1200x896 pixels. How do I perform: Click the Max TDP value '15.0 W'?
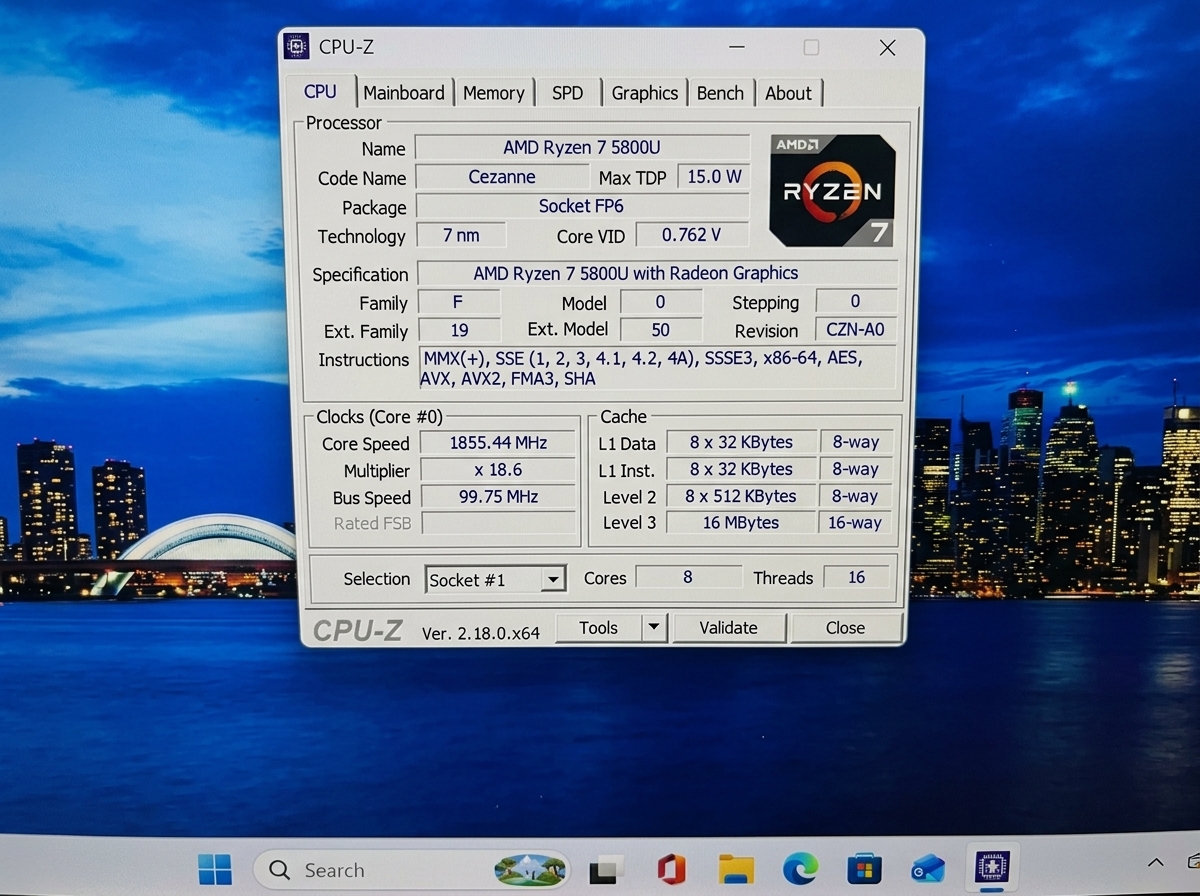(x=714, y=177)
